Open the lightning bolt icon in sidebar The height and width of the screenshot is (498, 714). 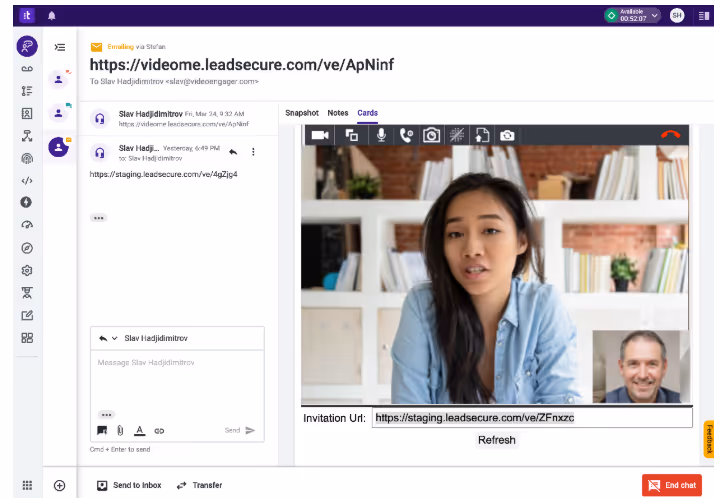pyautogui.click(x=26, y=202)
